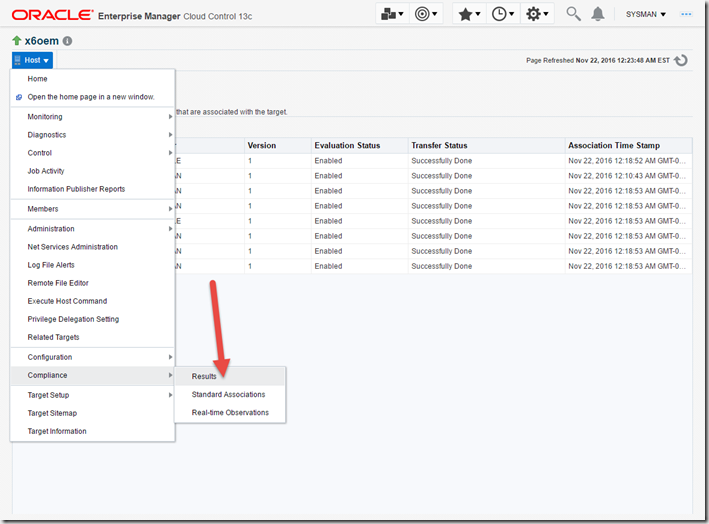Click the search magnifier icon
This screenshot has height=524, width=709.
(x=573, y=14)
